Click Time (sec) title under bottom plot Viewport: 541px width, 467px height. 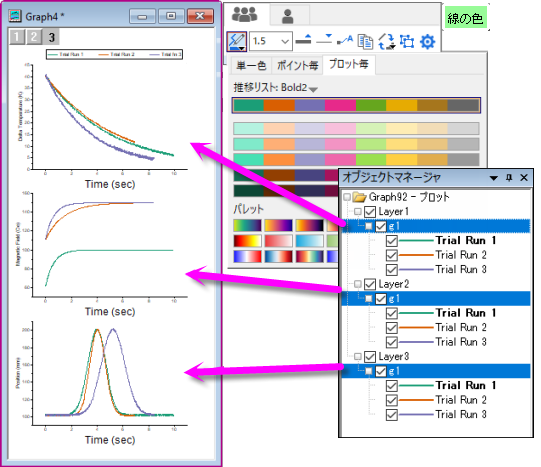[110, 440]
